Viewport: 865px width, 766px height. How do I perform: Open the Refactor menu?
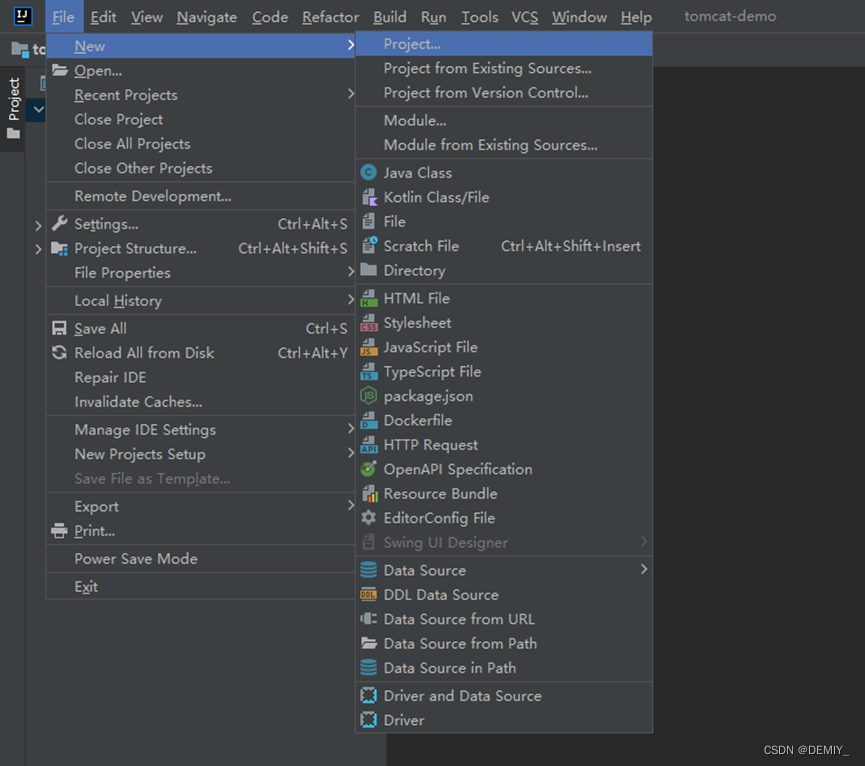point(330,17)
